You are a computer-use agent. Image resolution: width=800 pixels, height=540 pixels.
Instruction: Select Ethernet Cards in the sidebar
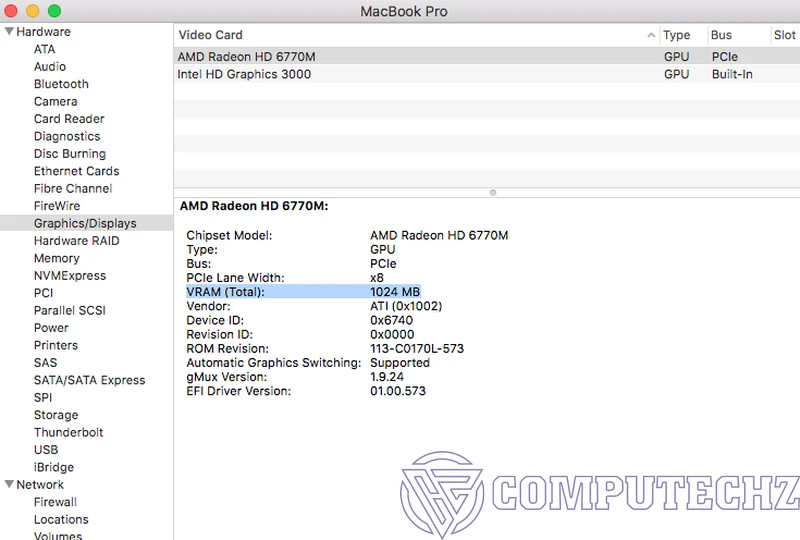pyautogui.click(x=77, y=171)
